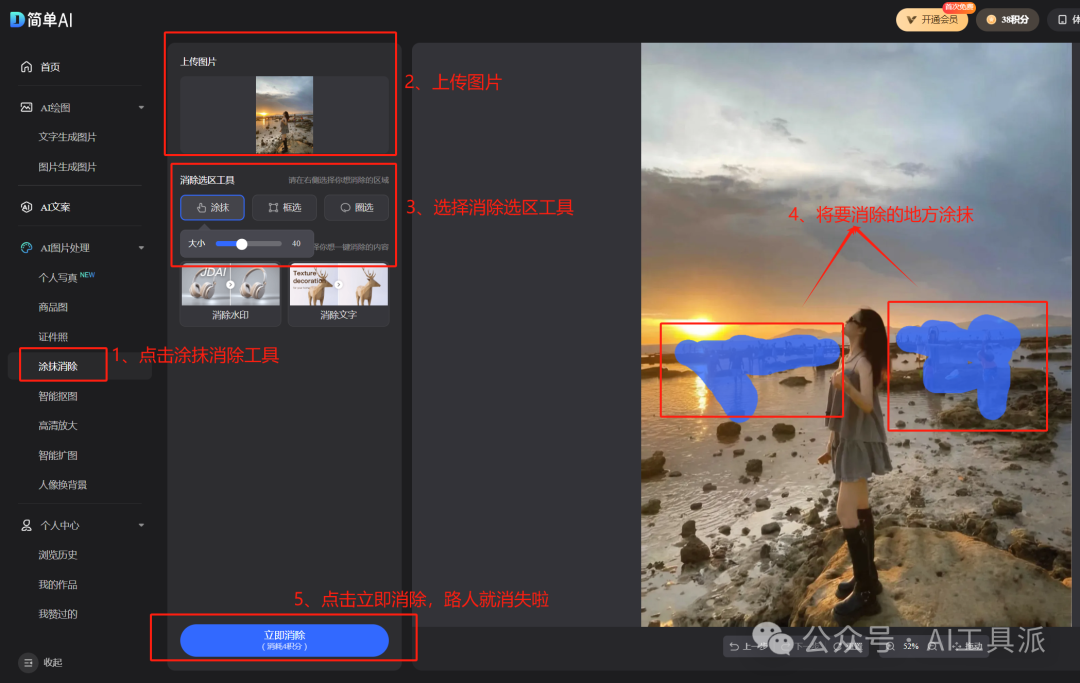
Task: Click 下一步 redo button
Action: [802, 647]
